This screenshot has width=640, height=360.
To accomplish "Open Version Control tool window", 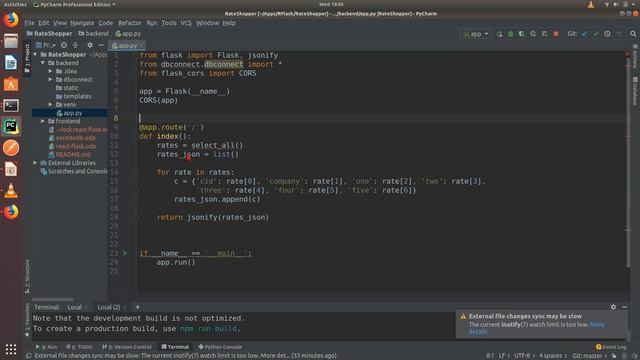I will (127, 347).
